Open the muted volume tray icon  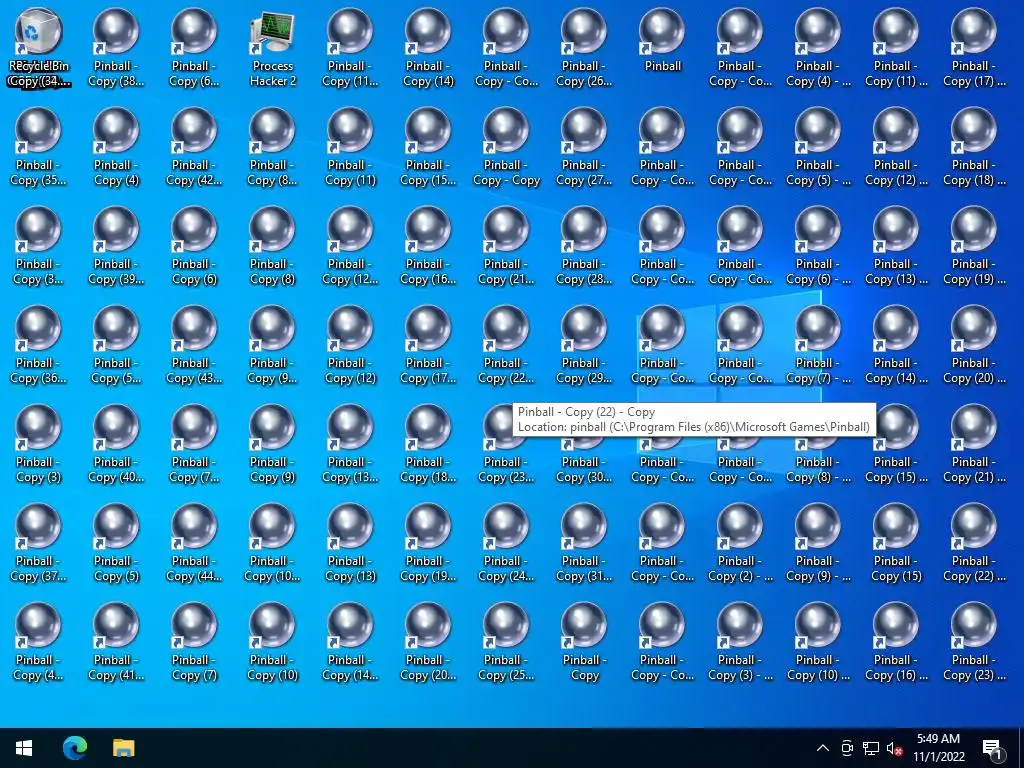point(894,748)
